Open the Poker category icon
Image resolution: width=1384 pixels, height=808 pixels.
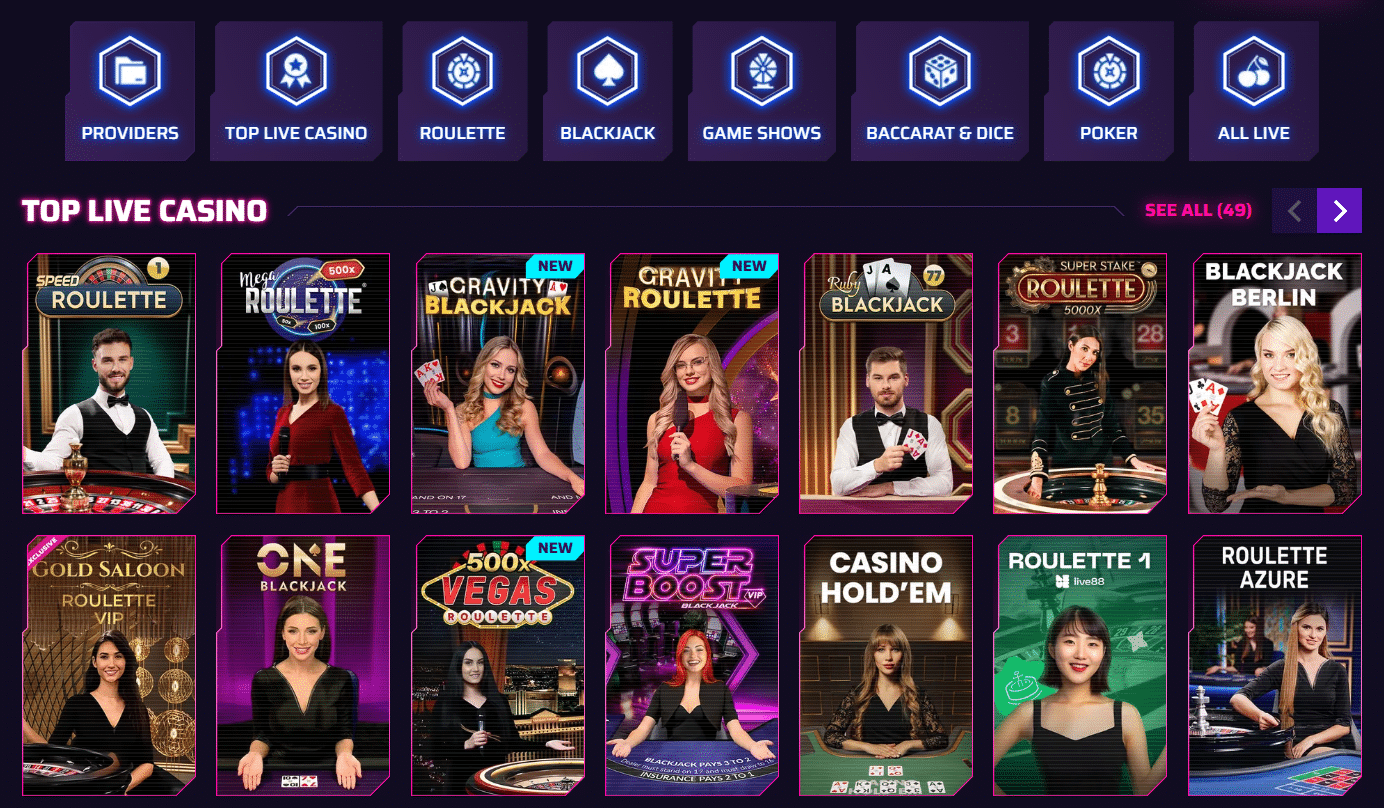click(x=1109, y=72)
